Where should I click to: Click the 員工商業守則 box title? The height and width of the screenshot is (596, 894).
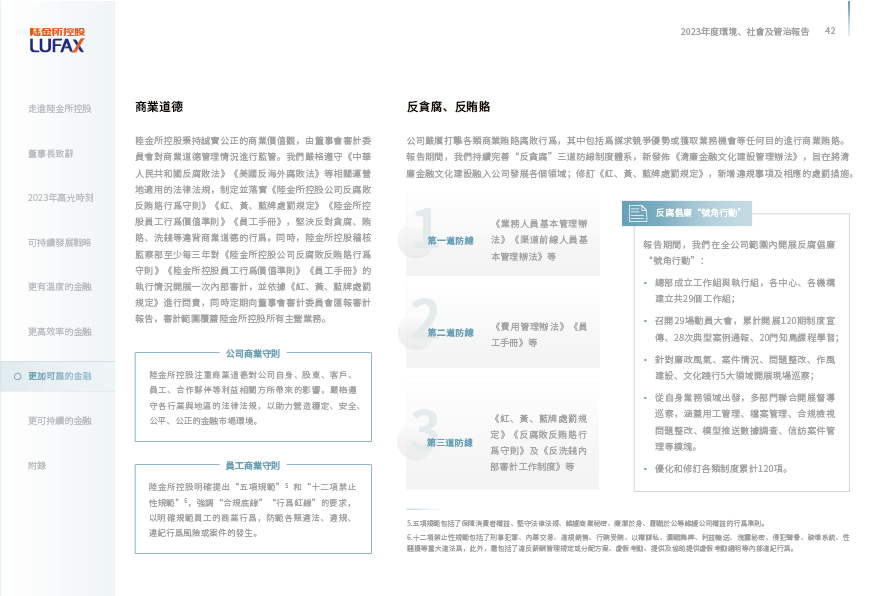tap(252, 465)
